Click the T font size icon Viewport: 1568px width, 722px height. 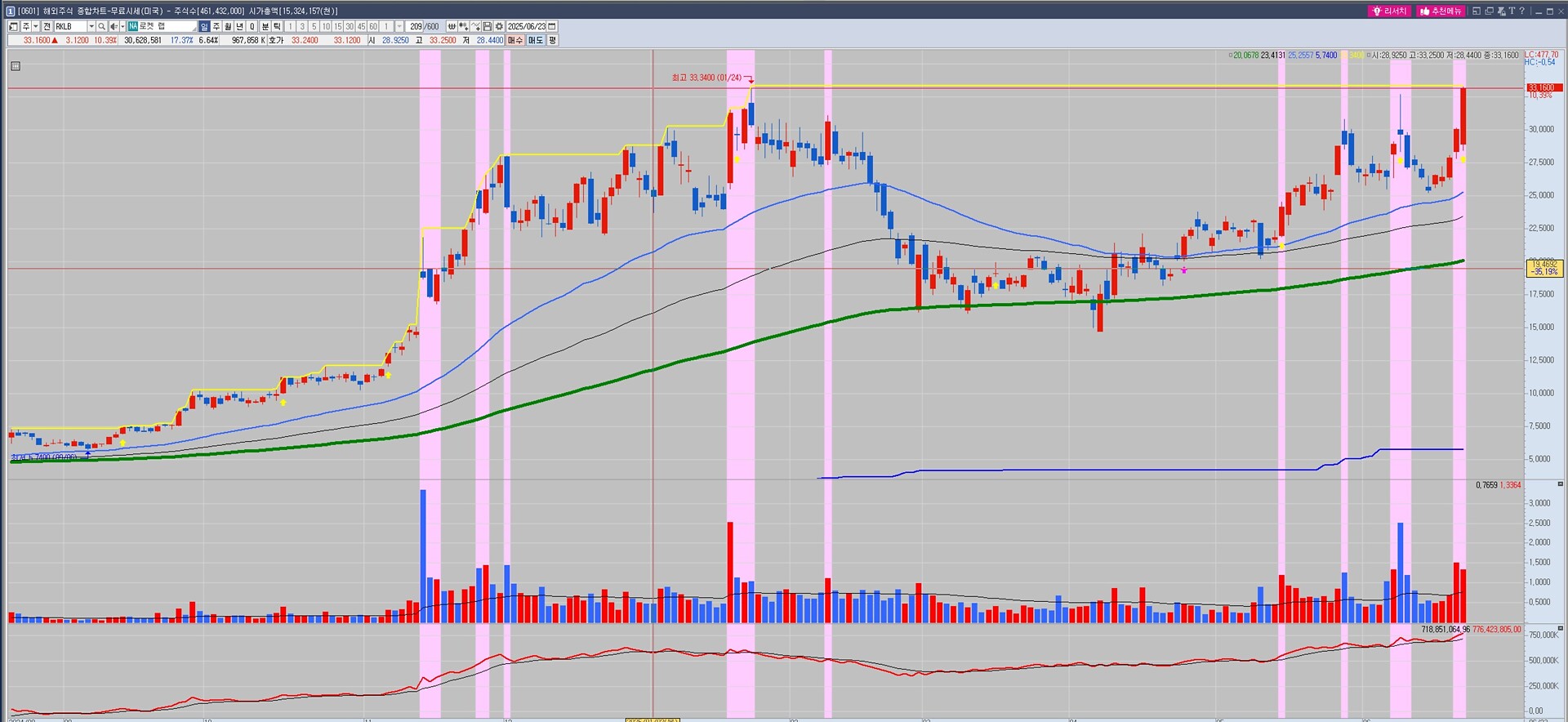point(1512,11)
